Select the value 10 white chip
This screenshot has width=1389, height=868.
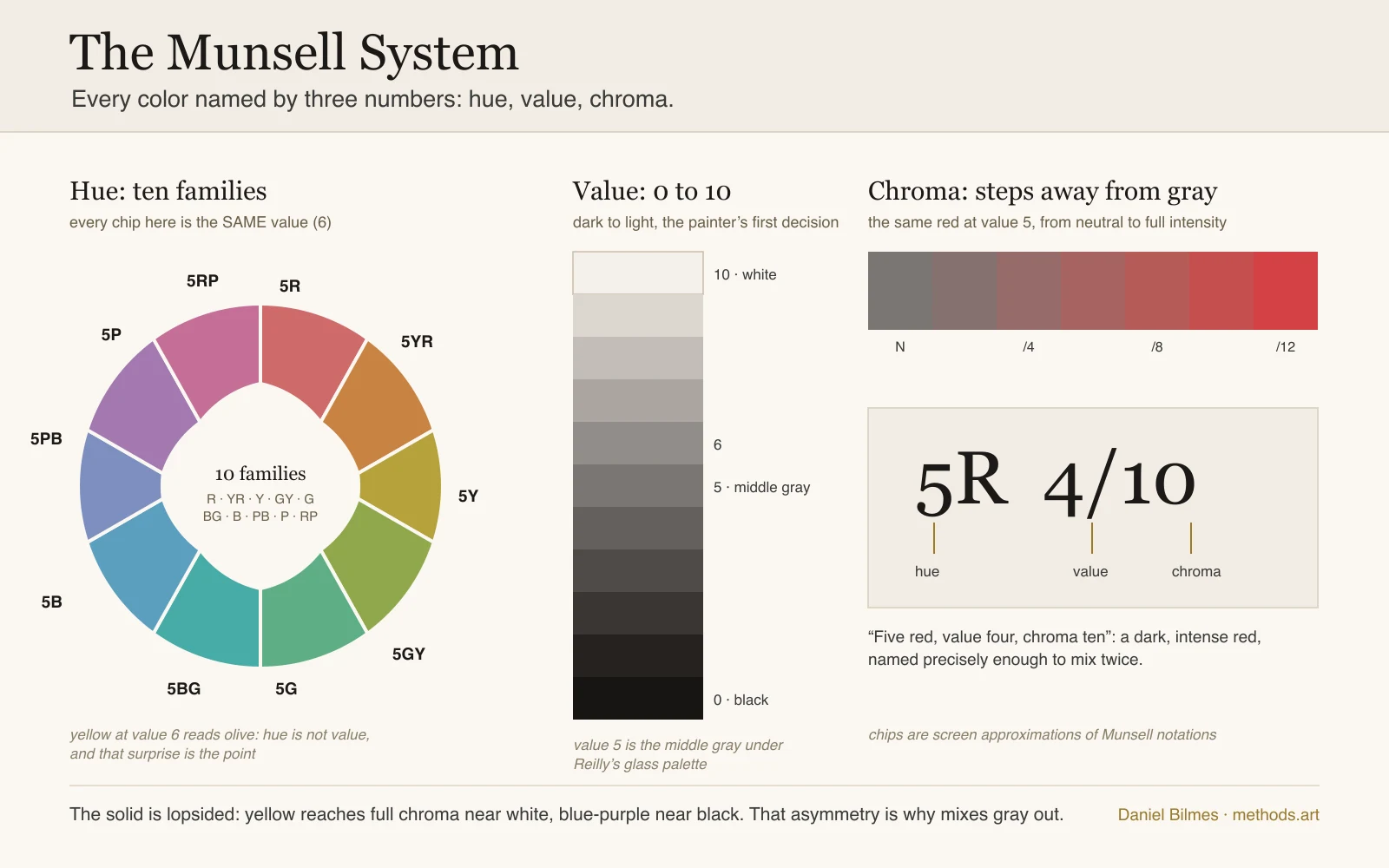(x=638, y=273)
